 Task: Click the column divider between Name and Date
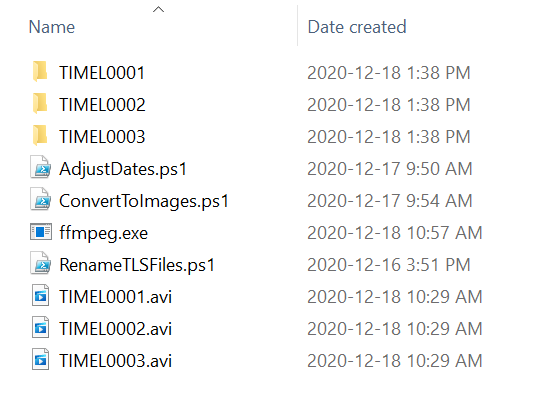(x=298, y=26)
